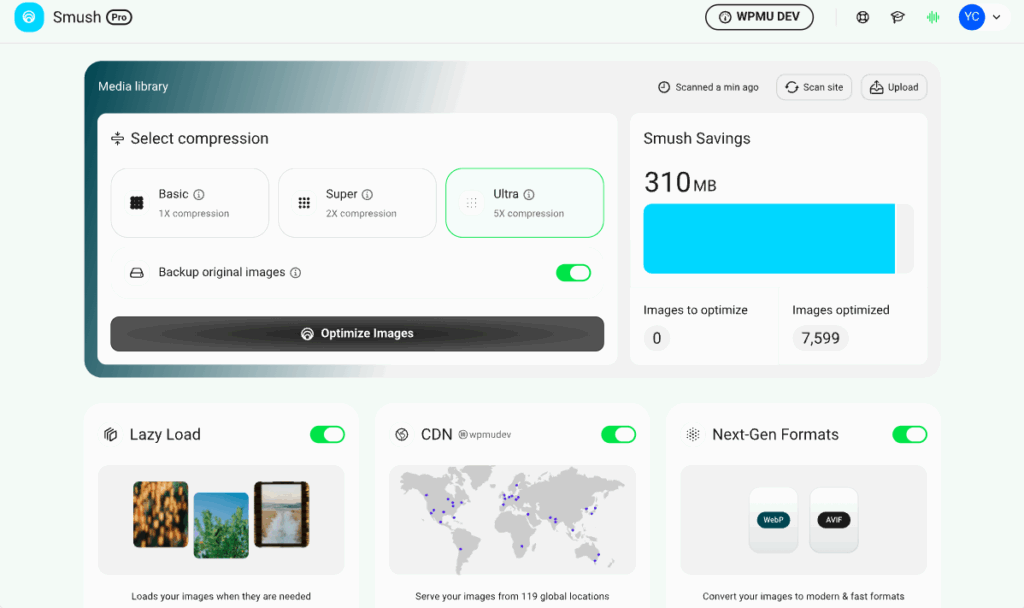This screenshot has height=608, width=1024.
Task: Click the green sound wave icon
Action: tap(933, 18)
